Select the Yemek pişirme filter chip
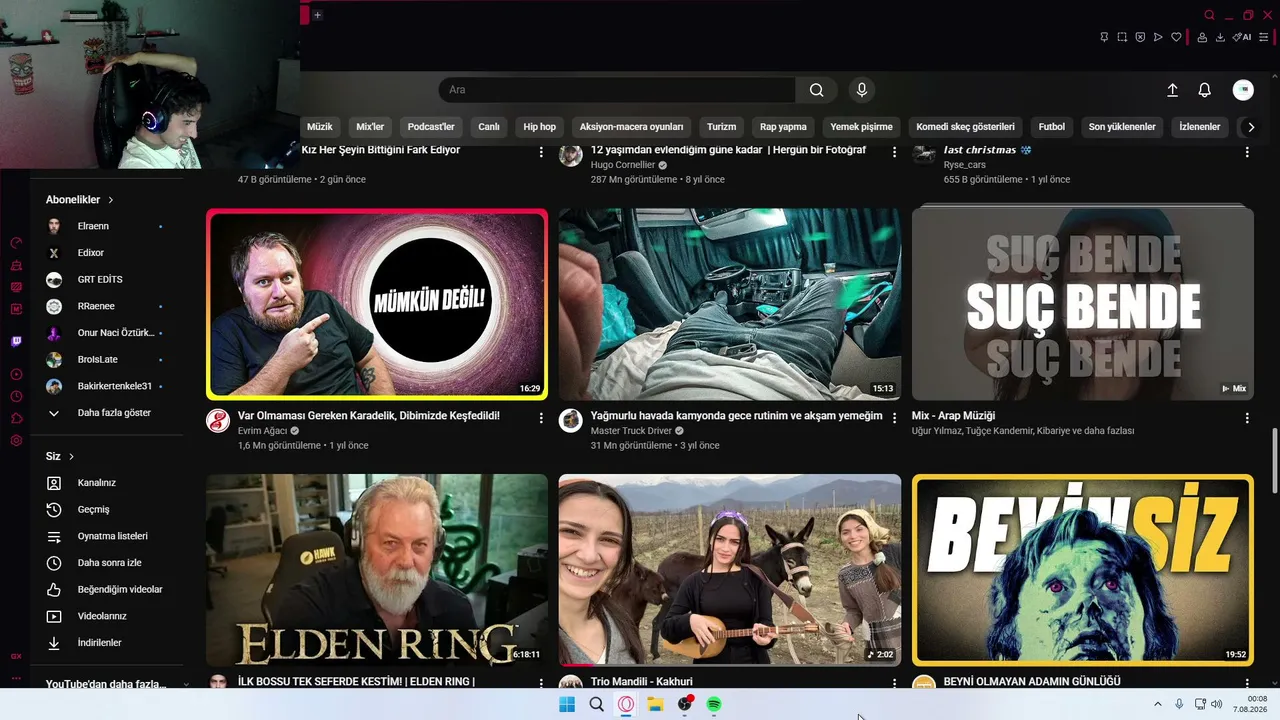Image resolution: width=1280 pixels, height=720 pixels. 862,127
